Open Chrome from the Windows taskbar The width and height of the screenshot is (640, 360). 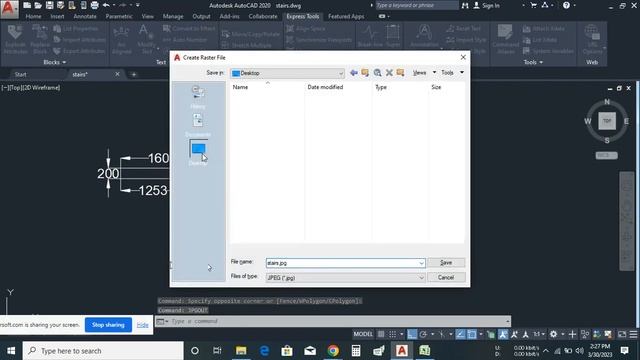tap(333, 351)
